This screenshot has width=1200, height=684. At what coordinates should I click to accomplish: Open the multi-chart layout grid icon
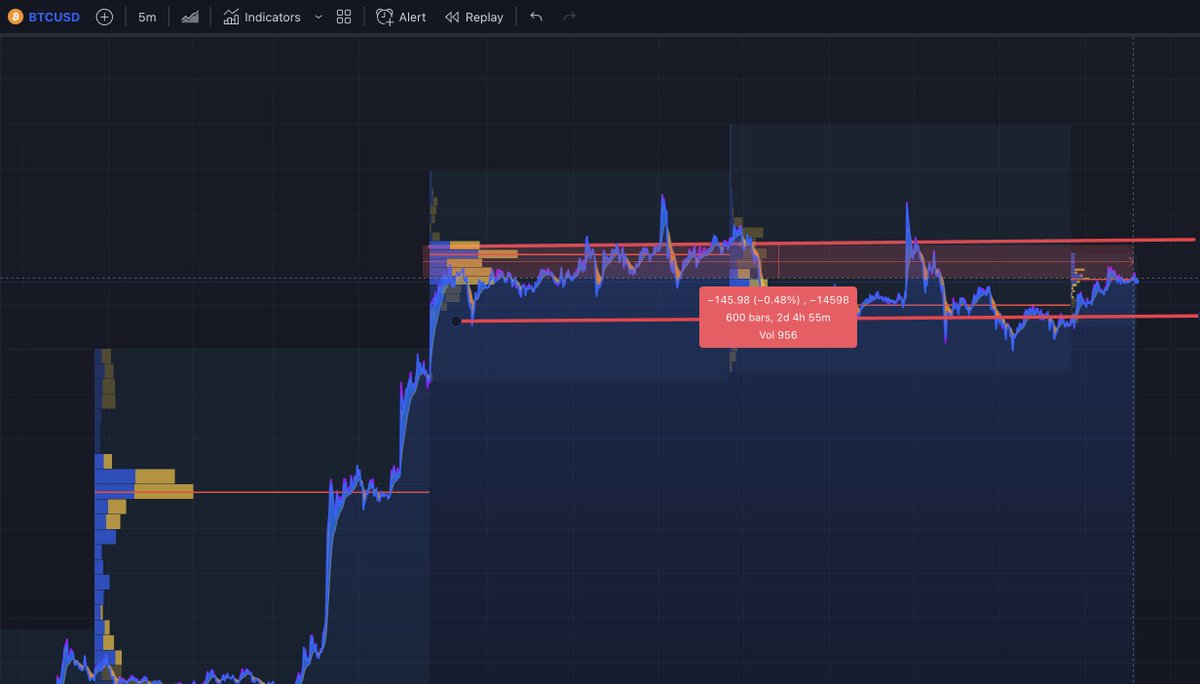coord(342,16)
